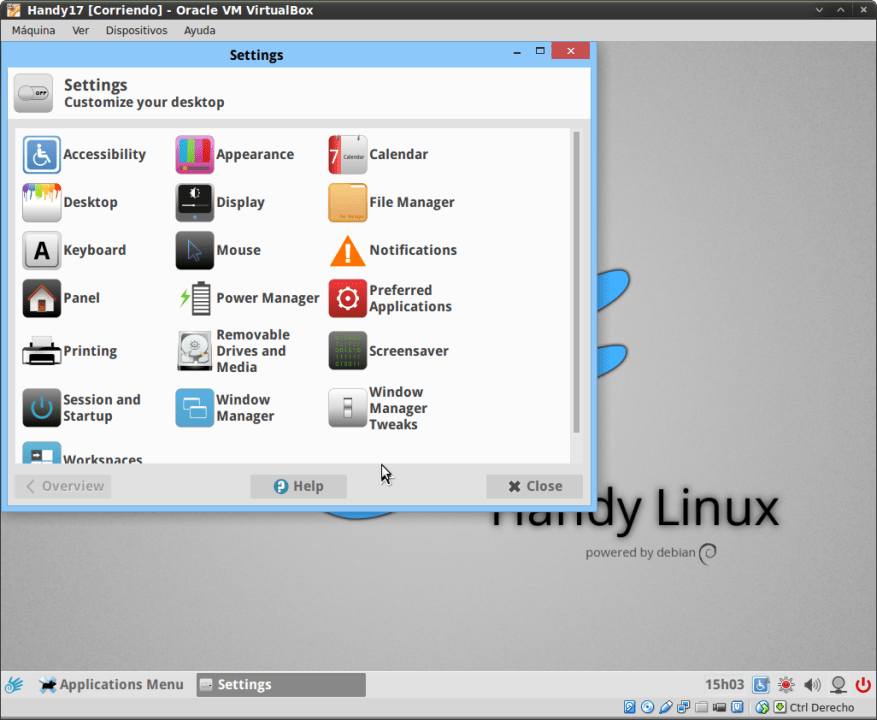The width and height of the screenshot is (877, 720).
Task: Open the Dispositivos menu
Action: point(136,30)
